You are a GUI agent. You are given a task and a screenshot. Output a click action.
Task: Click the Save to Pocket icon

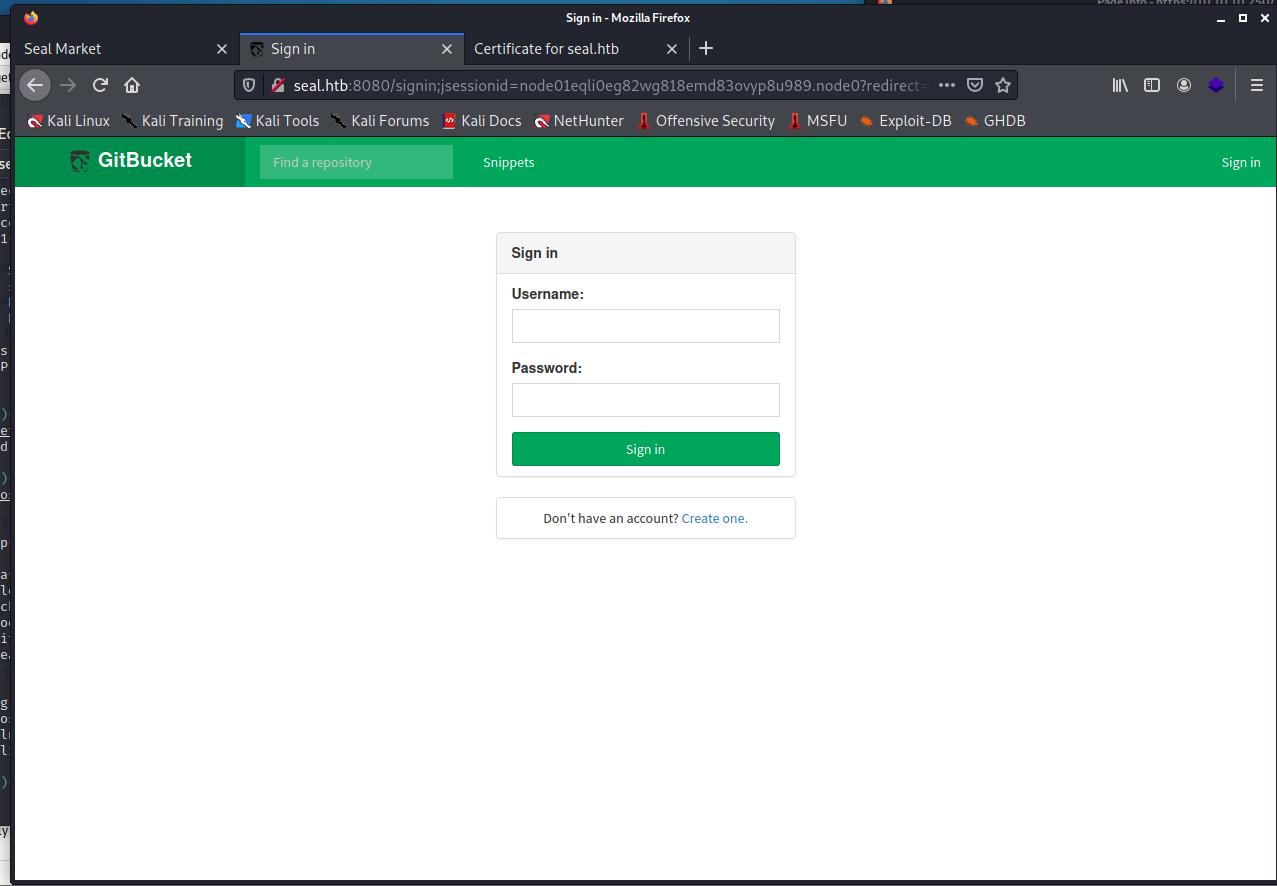[975, 85]
